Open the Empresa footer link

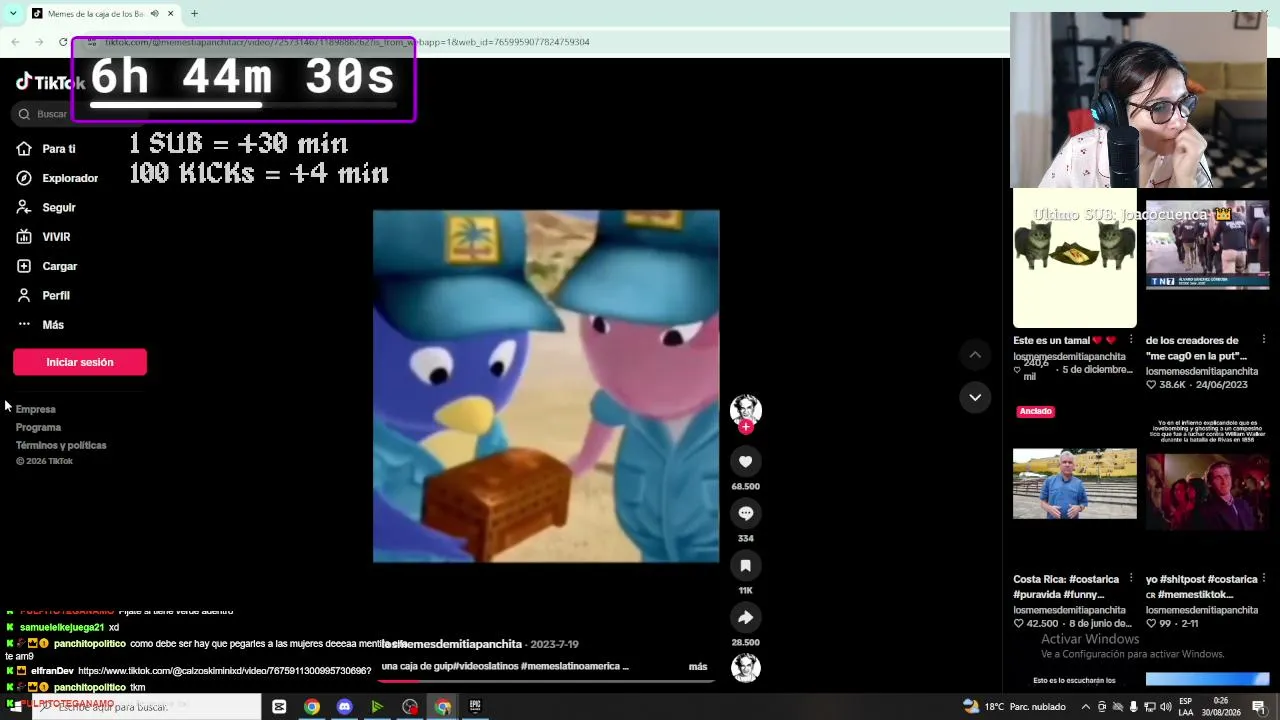click(x=36, y=409)
